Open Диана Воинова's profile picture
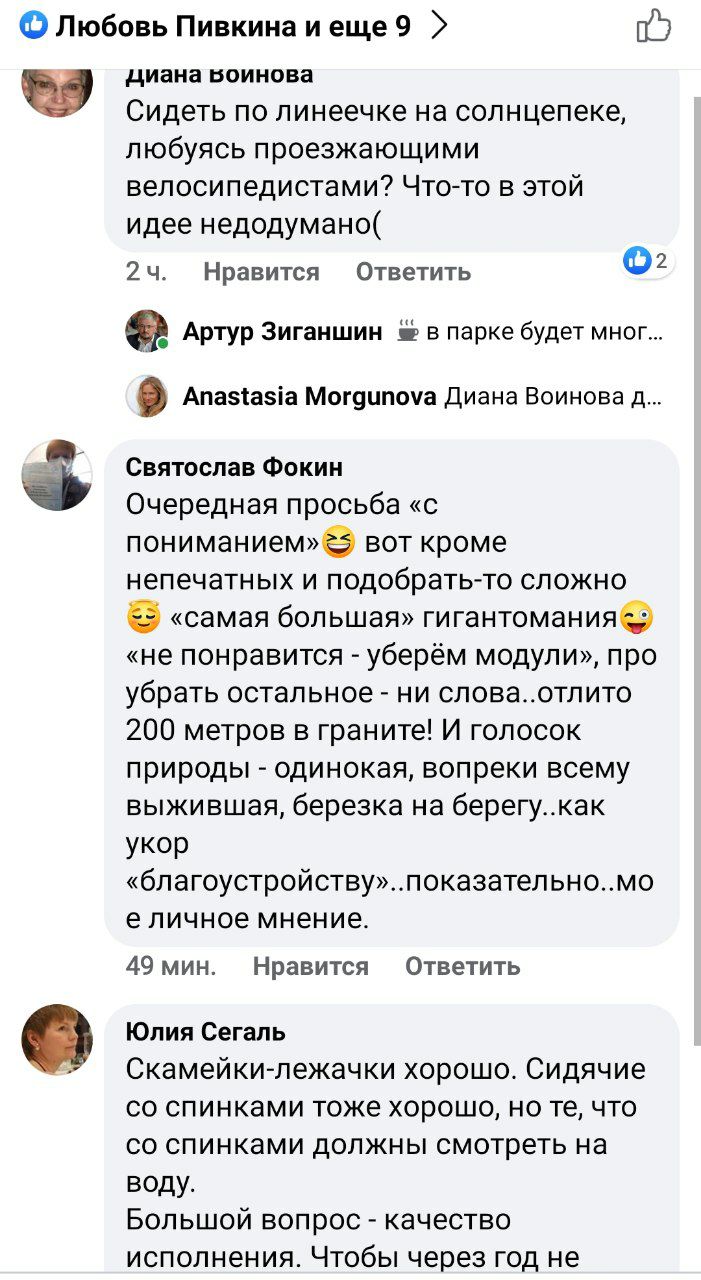 (57, 87)
